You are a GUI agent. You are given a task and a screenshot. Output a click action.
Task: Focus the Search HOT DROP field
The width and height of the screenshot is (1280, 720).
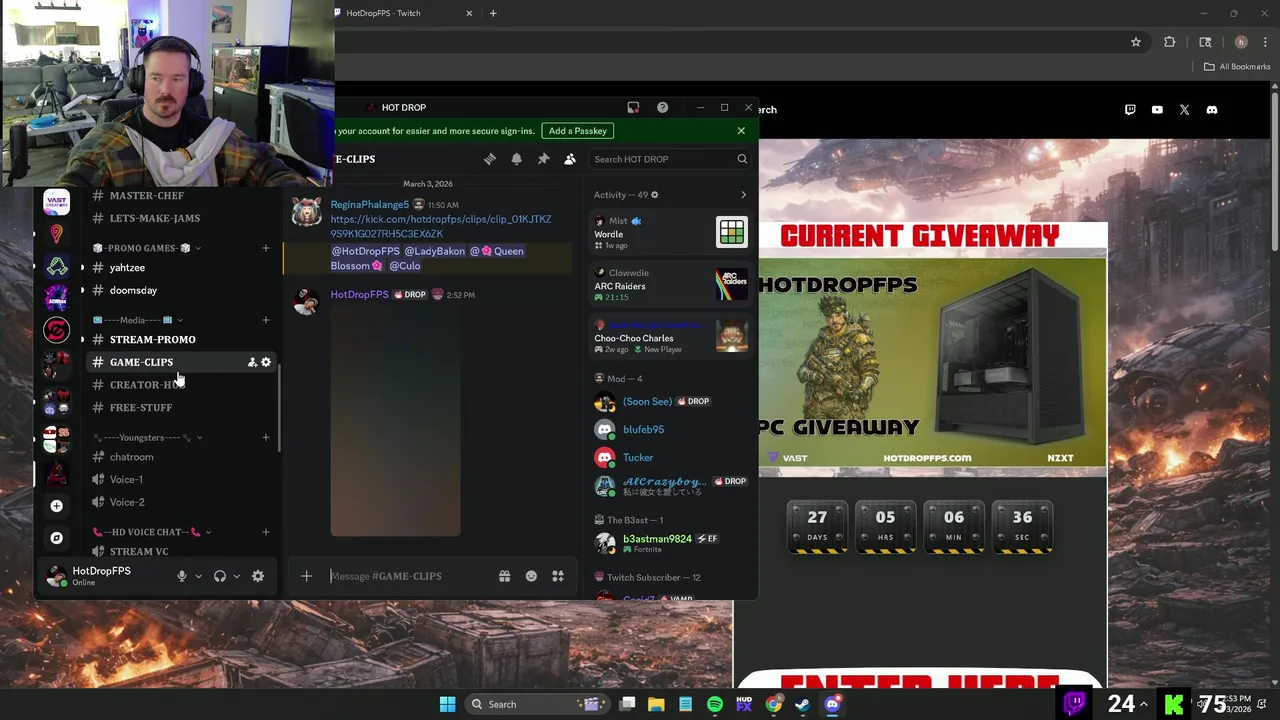tap(670, 159)
